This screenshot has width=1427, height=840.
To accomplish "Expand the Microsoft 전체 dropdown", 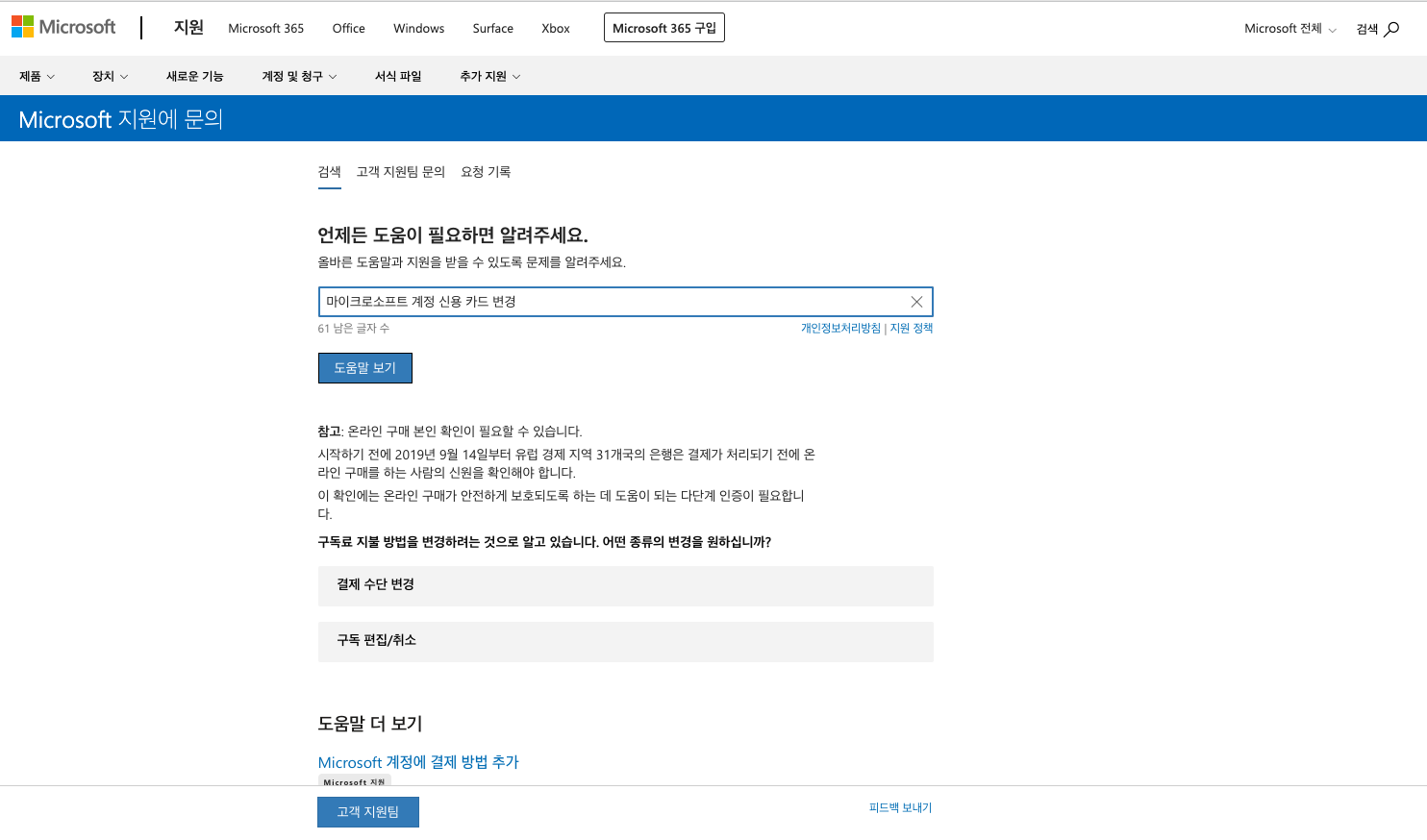I will (1290, 29).
